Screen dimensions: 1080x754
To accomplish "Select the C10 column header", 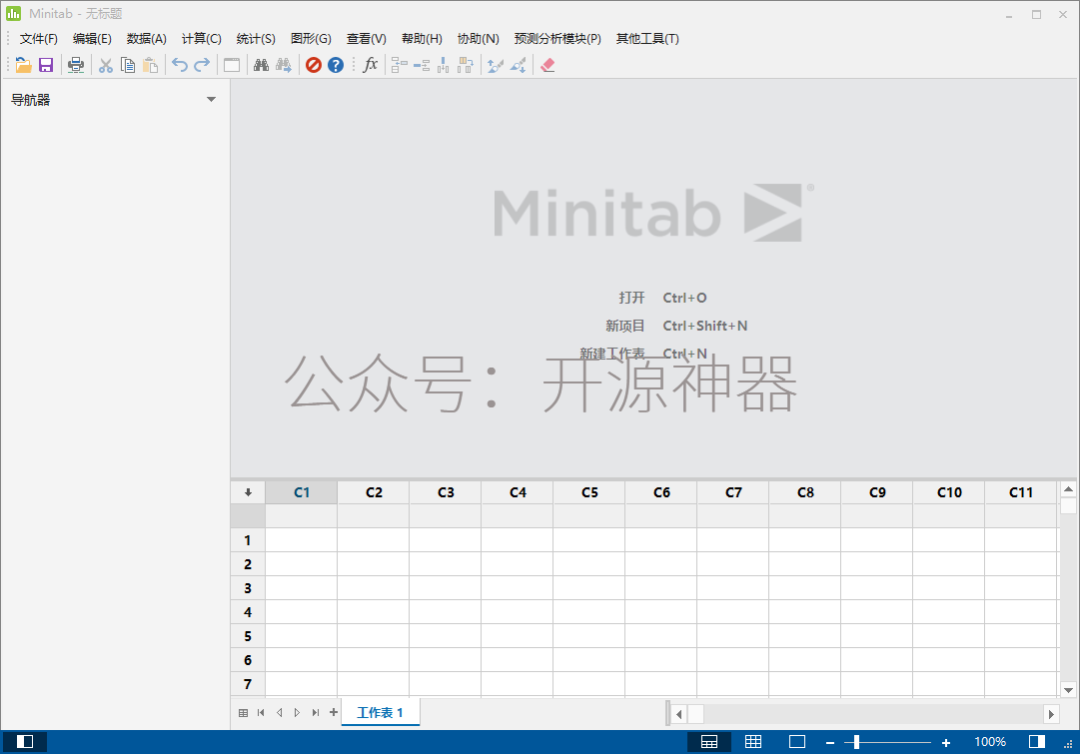I will click(x=949, y=492).
